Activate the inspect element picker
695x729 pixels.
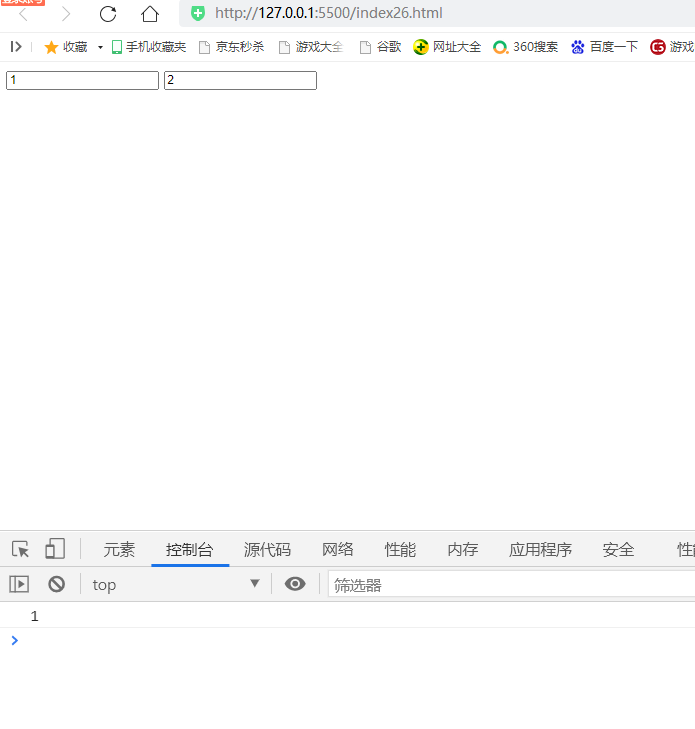(x=20, y=550)
